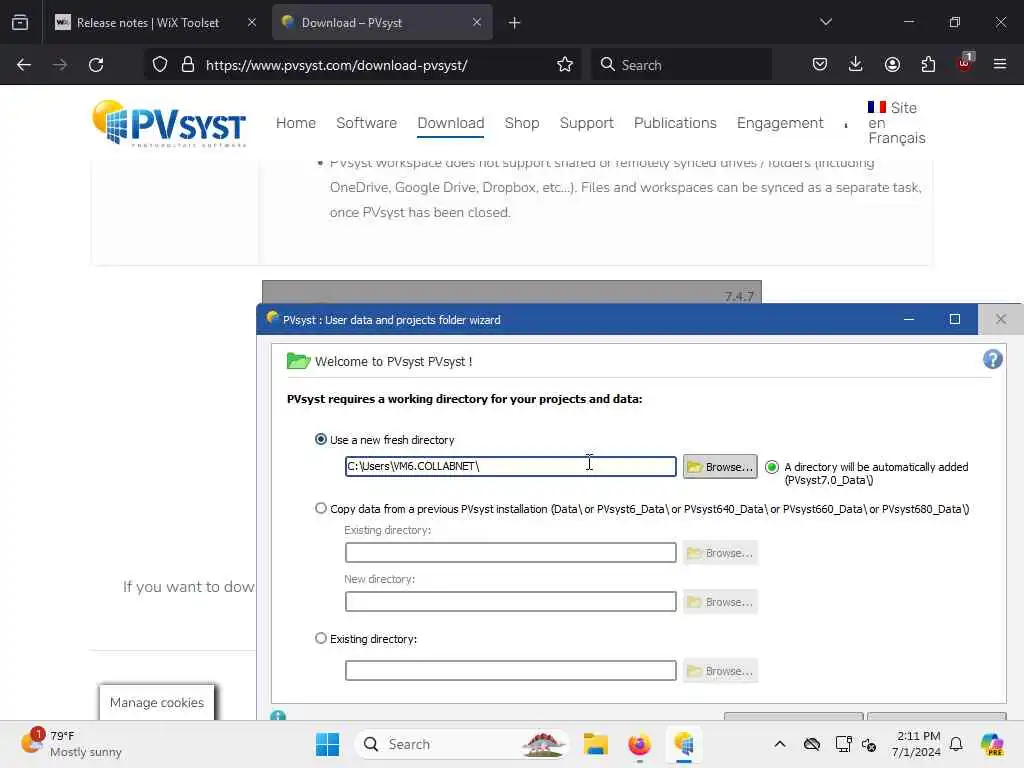Open the PVsyst taskbar icon
This screenshot has width=1024, height=768.
tap(683, 744)
